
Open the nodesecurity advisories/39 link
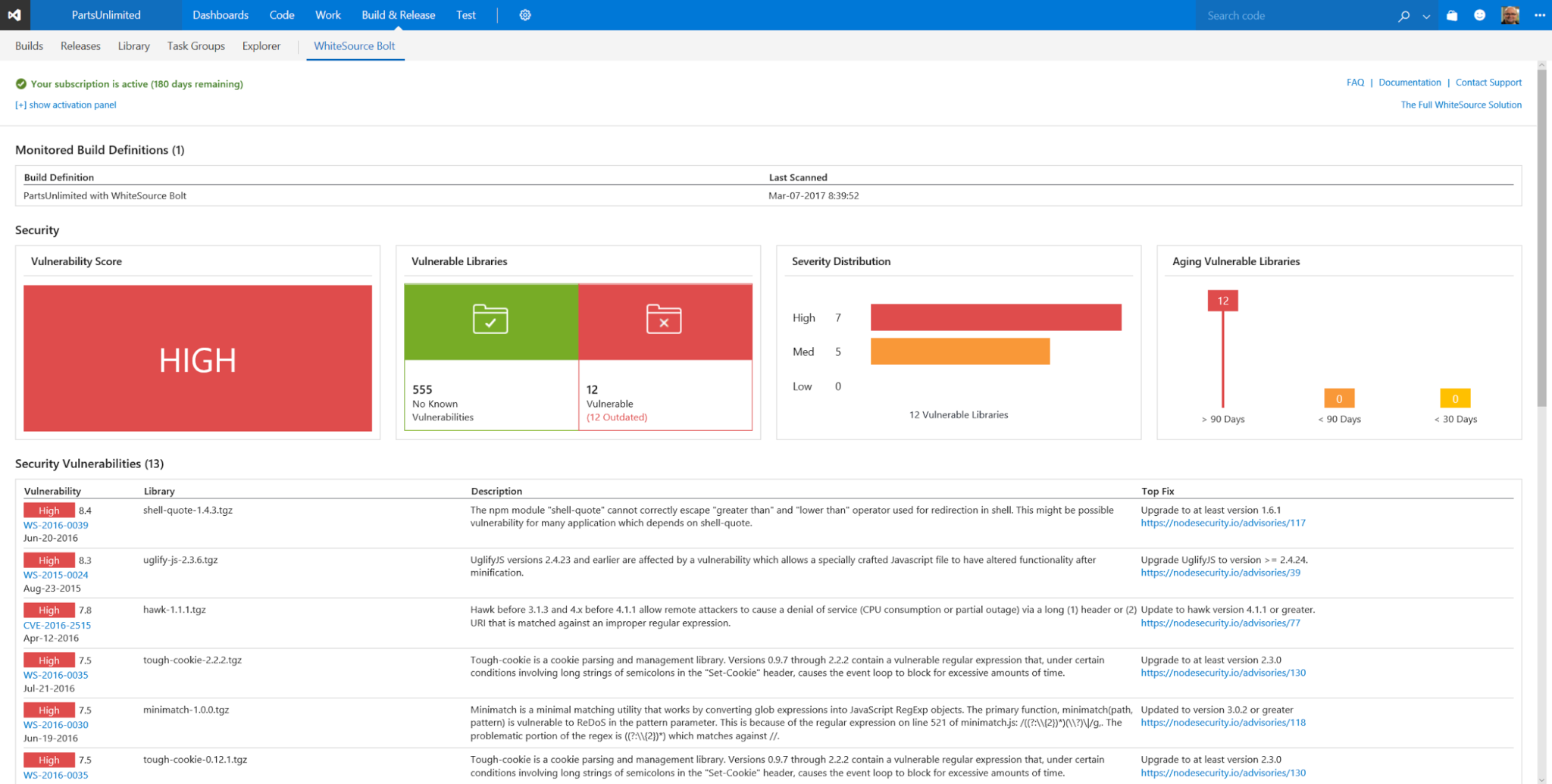(x=1220, y=573)
